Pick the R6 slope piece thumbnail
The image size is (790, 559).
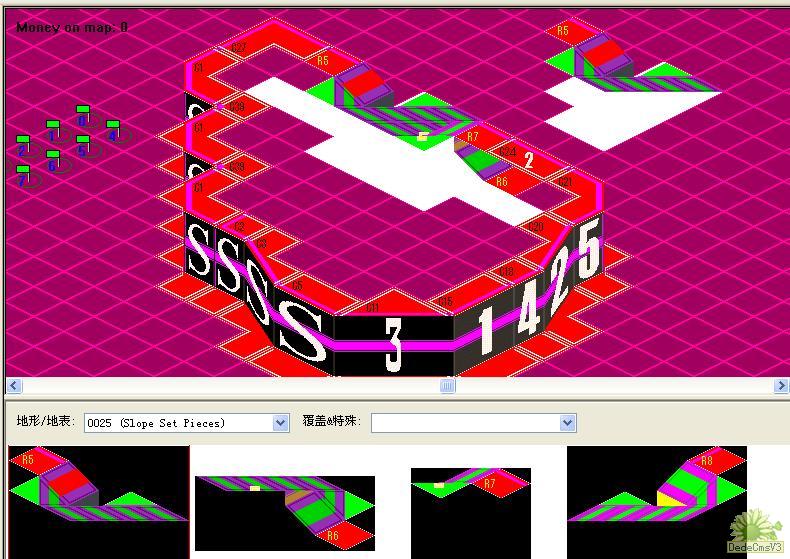click(285, 513)
